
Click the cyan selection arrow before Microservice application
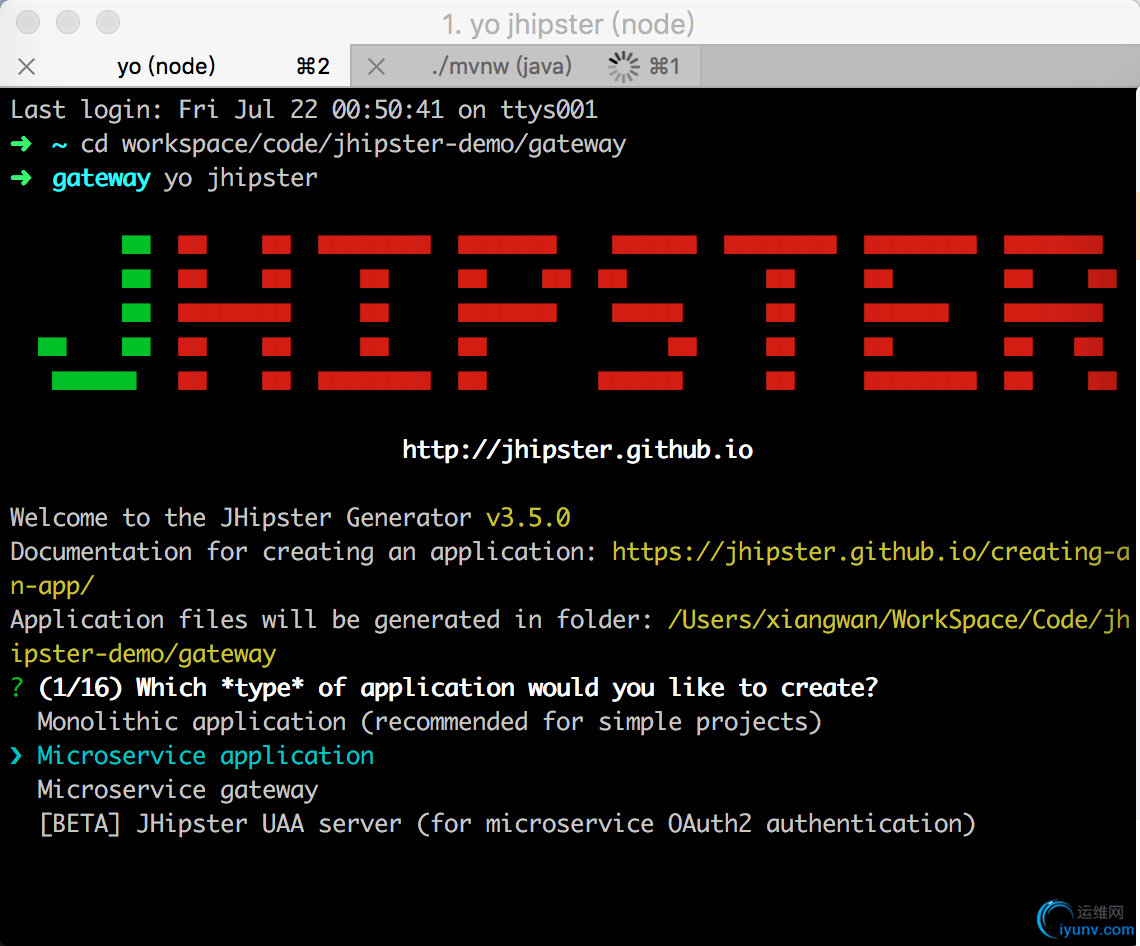tap(17, 756)
